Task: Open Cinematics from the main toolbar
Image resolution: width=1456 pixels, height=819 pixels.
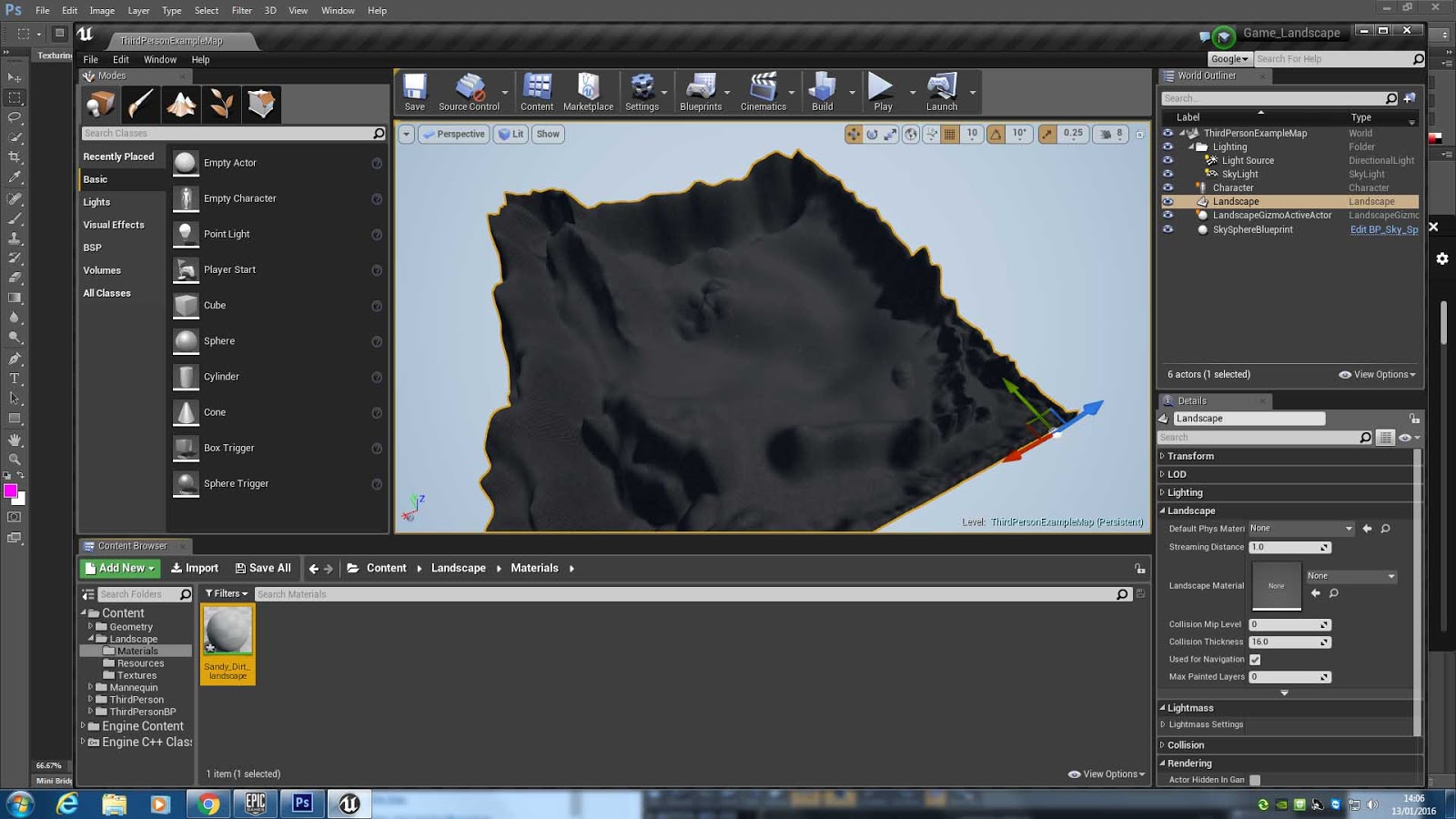Action: (764, 91)
